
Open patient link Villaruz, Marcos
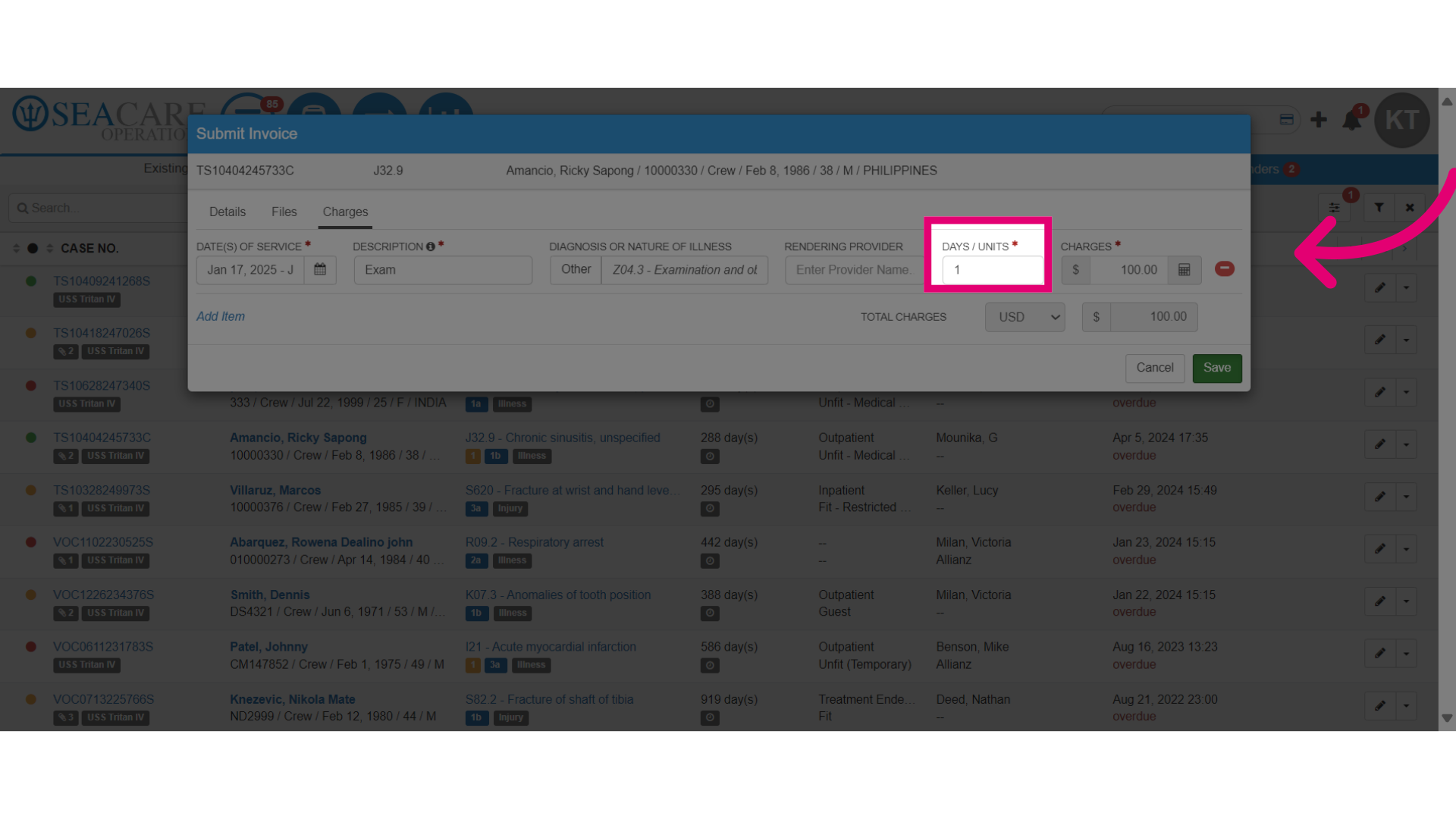point(275,491)
